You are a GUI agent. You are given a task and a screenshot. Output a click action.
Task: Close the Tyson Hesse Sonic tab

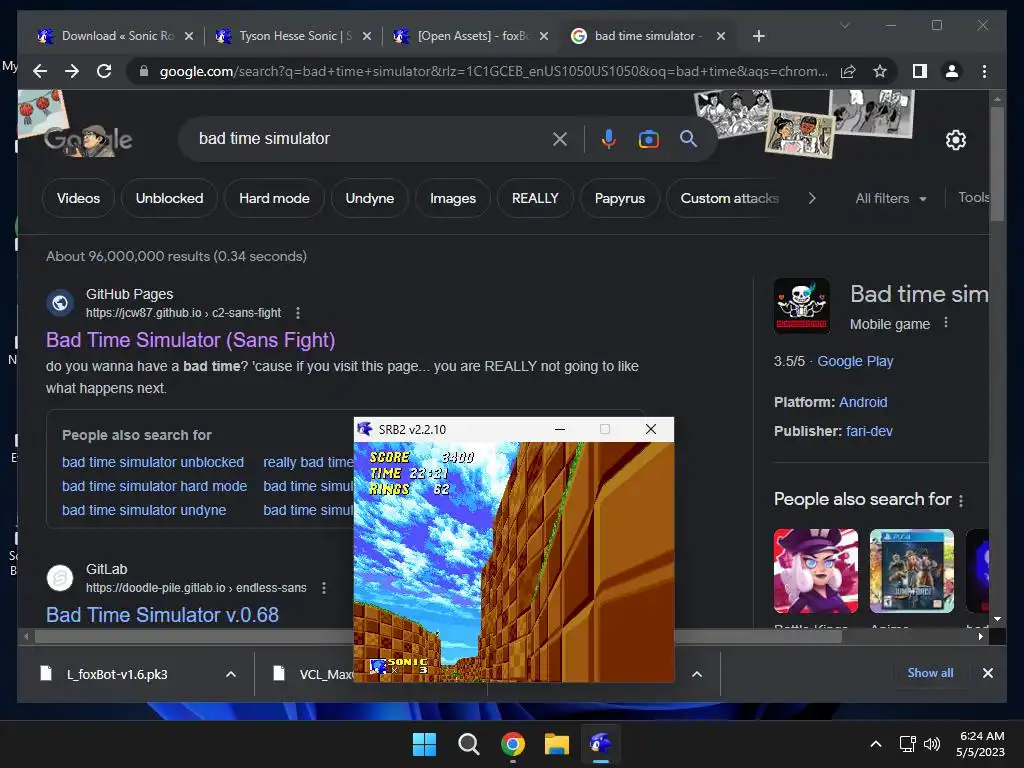pyautogui.click(x=367, y=36)
